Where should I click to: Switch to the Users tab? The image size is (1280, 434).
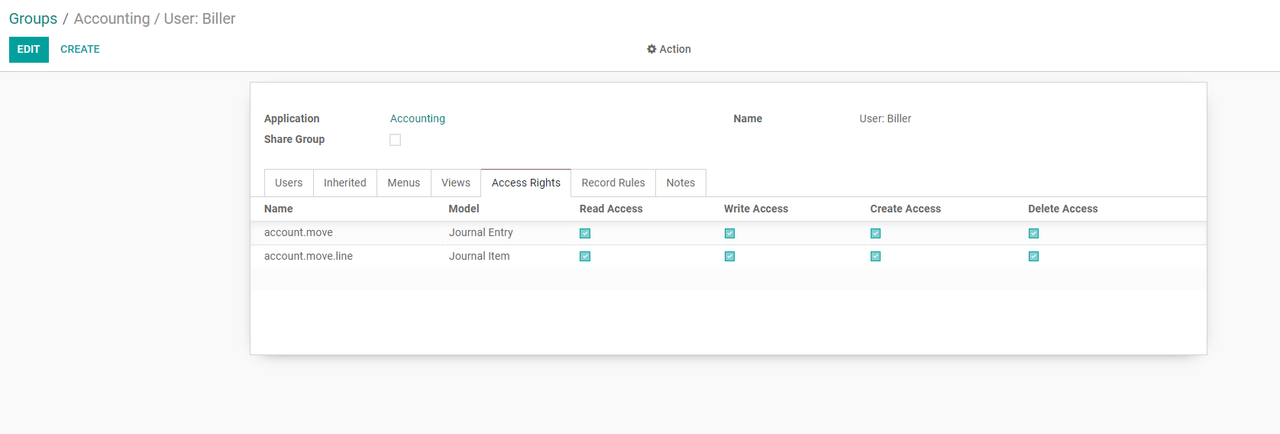tap(289, 183)
